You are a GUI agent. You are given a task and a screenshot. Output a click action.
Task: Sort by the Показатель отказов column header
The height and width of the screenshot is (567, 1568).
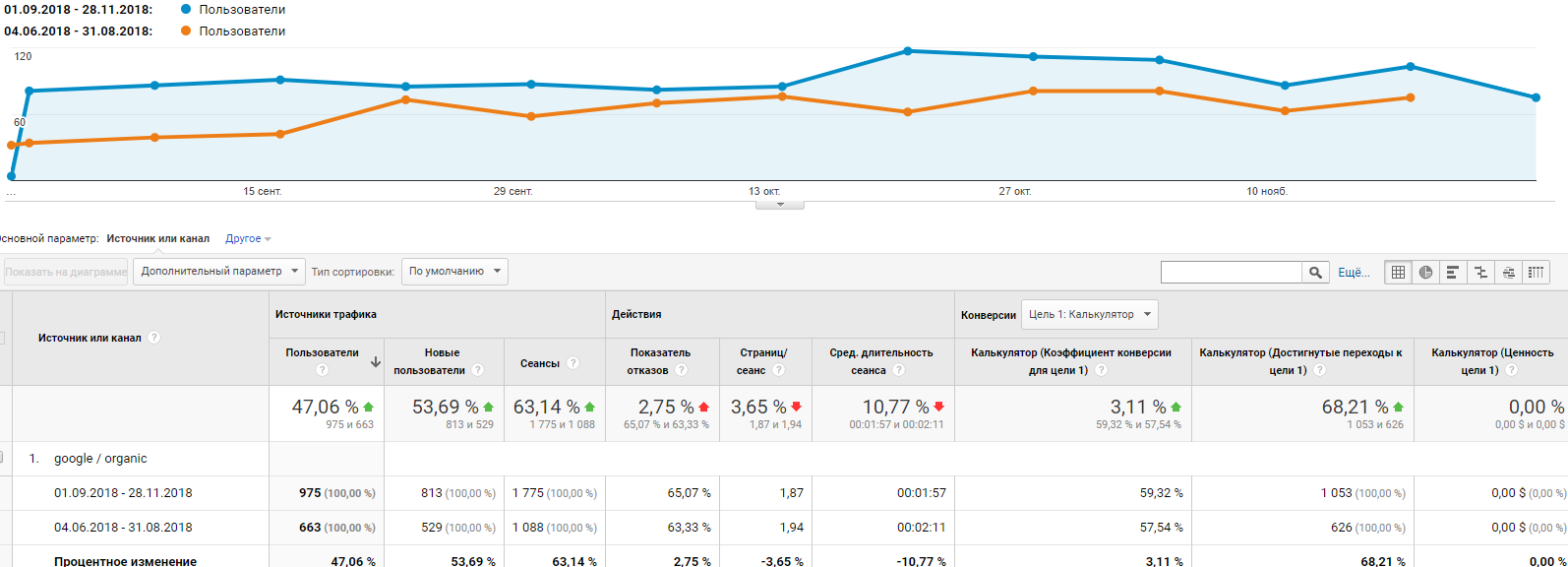click(x=659, y=361)
